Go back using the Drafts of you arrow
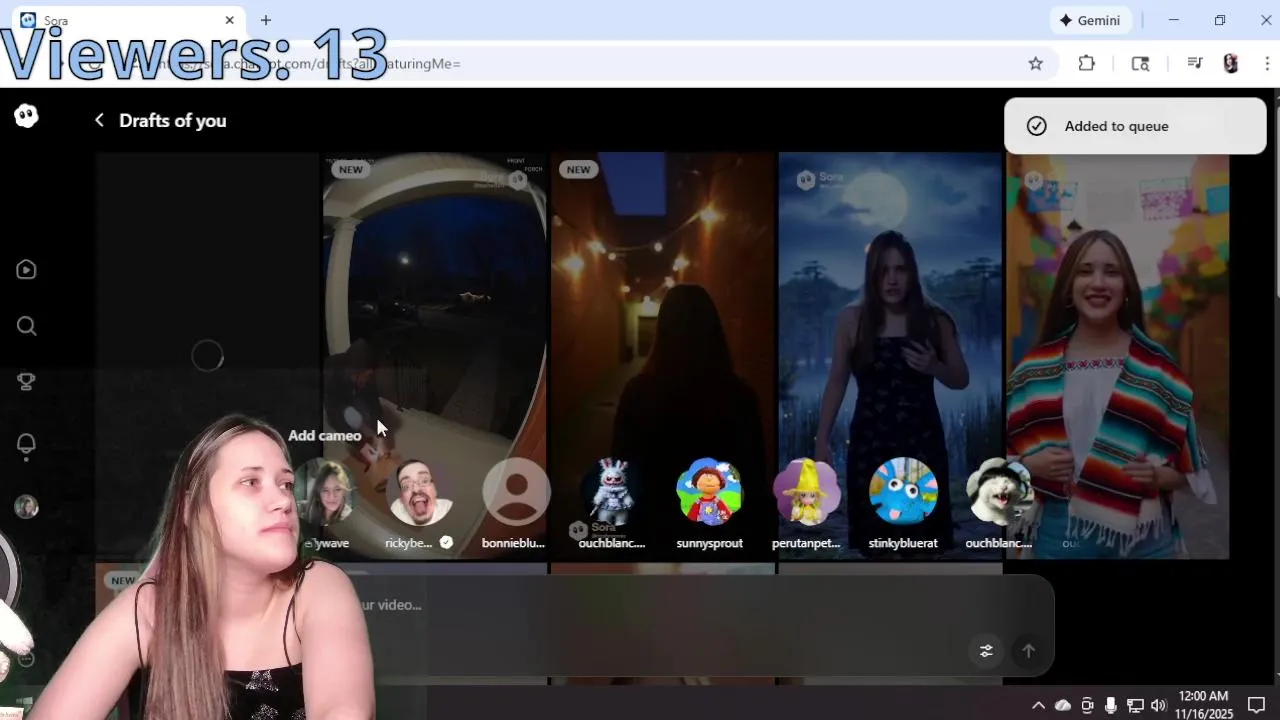Screen dimensions: 1280x720 coord(99,120)
